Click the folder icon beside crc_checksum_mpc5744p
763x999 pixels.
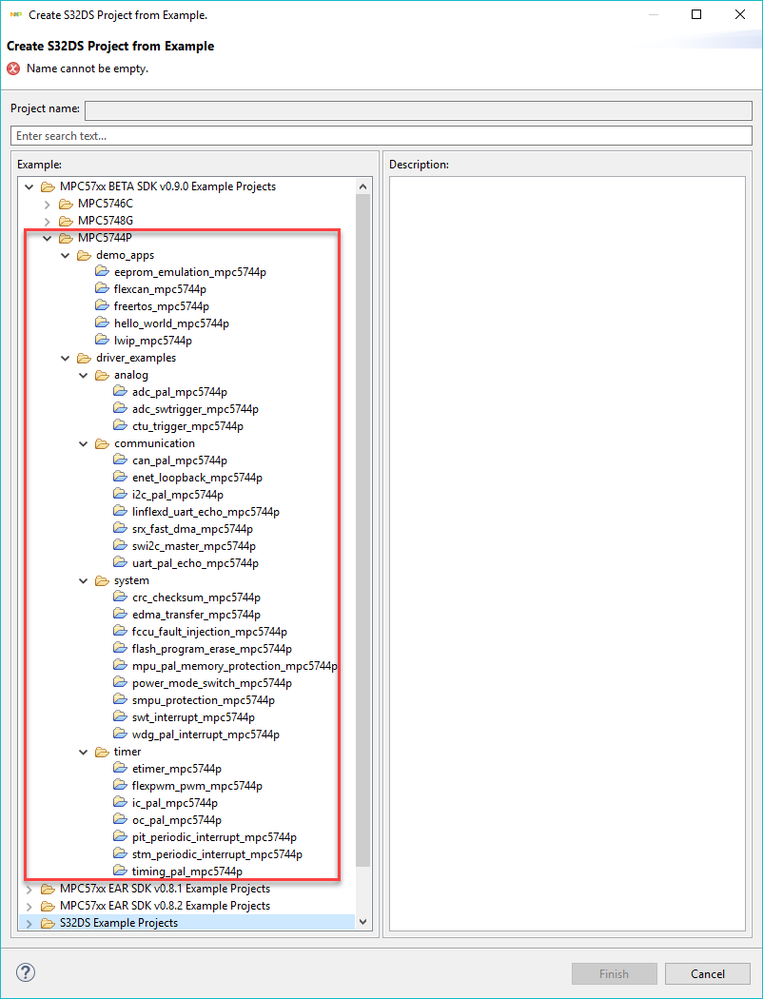pyautogui.click(x=120, y=597)
